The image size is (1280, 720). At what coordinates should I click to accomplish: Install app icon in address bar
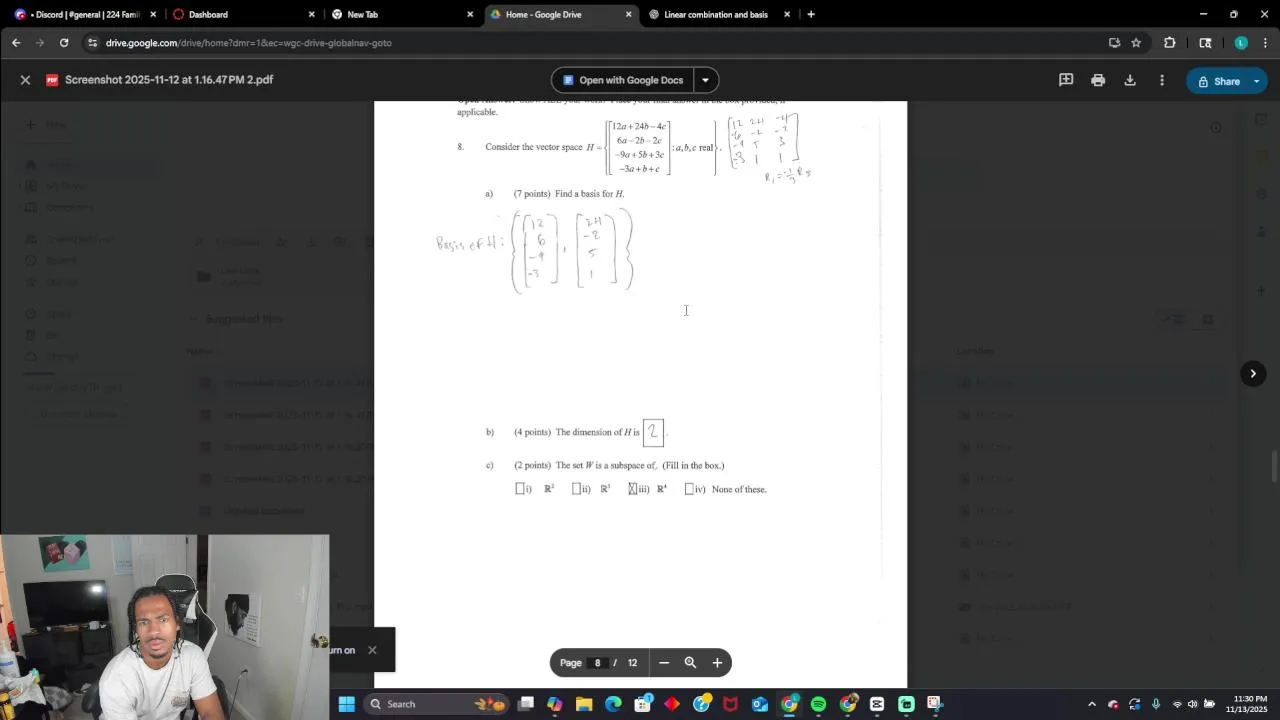(1114, 43)
